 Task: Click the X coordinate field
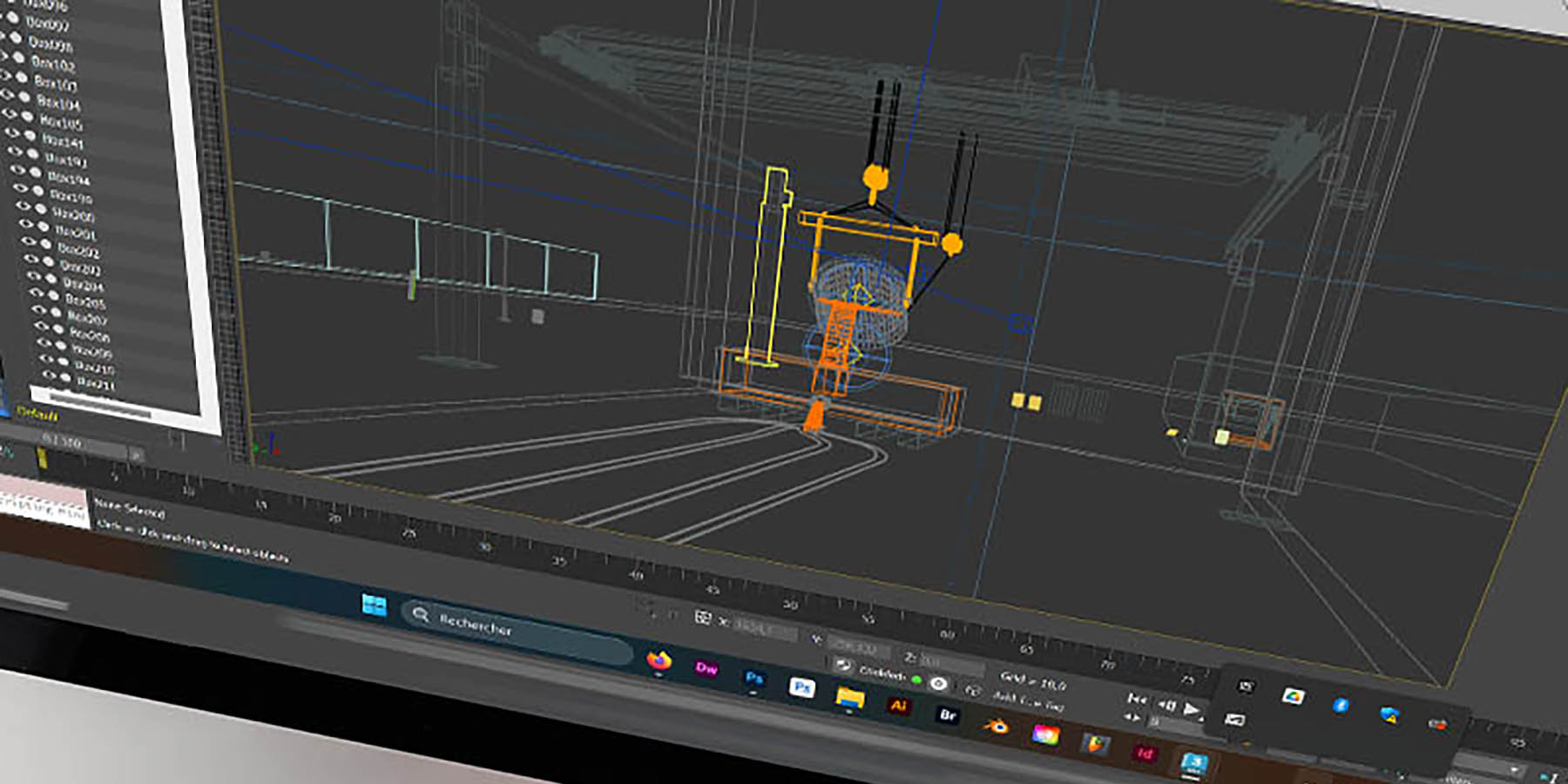pos(765,628)
